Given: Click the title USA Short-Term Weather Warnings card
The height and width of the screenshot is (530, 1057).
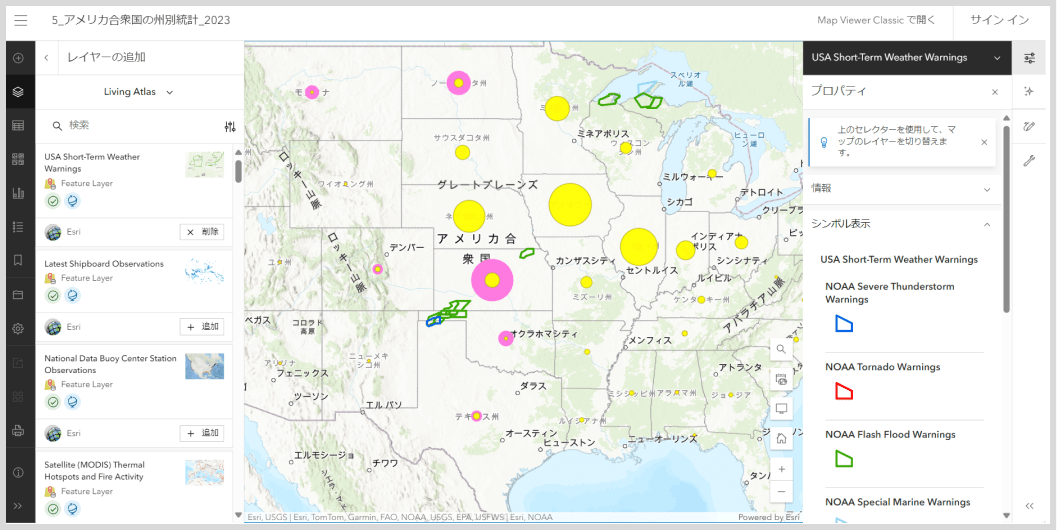Looking at the screenshot, I should (x=92, y=163).
